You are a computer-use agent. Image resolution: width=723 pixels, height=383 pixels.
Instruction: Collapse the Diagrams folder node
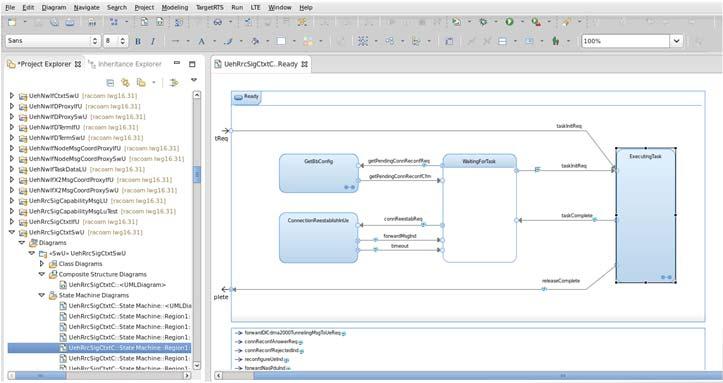pyautogui.click(x=22, y=242)
